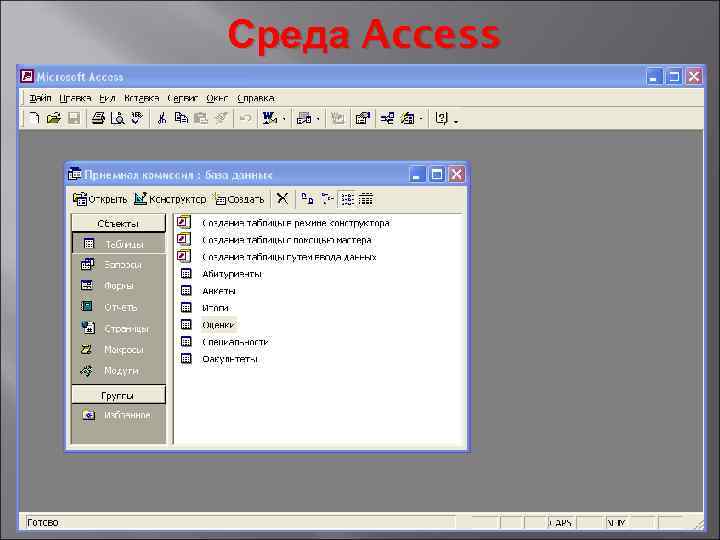This screenshot has width=720, height=540.
Task: Switch to Small Icons view
Action: tap(327, 199)
